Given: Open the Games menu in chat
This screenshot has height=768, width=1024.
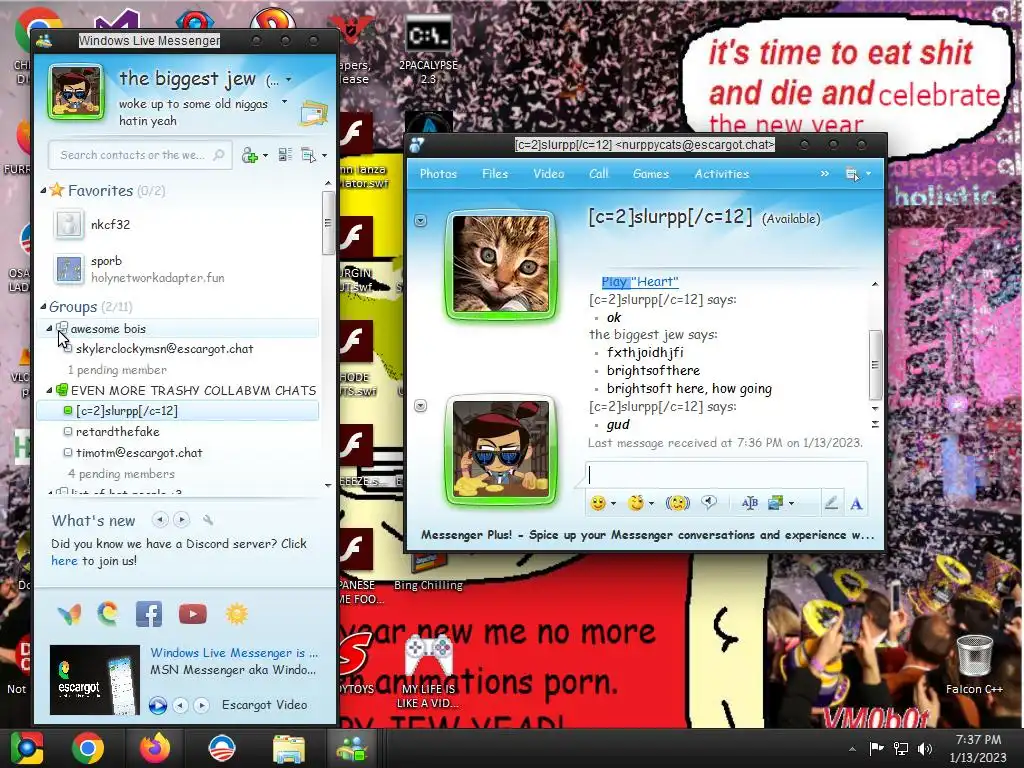Looking at the screenshot, I should [650, 174].
